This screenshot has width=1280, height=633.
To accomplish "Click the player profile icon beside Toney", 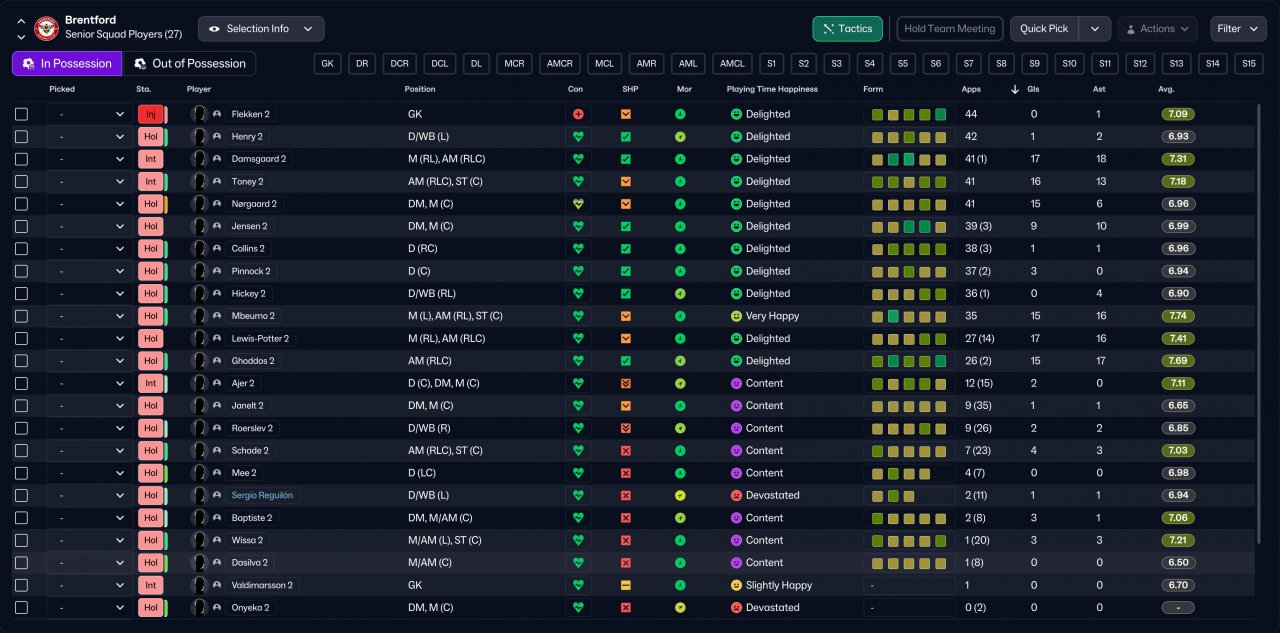I will (x=217, y=182).
